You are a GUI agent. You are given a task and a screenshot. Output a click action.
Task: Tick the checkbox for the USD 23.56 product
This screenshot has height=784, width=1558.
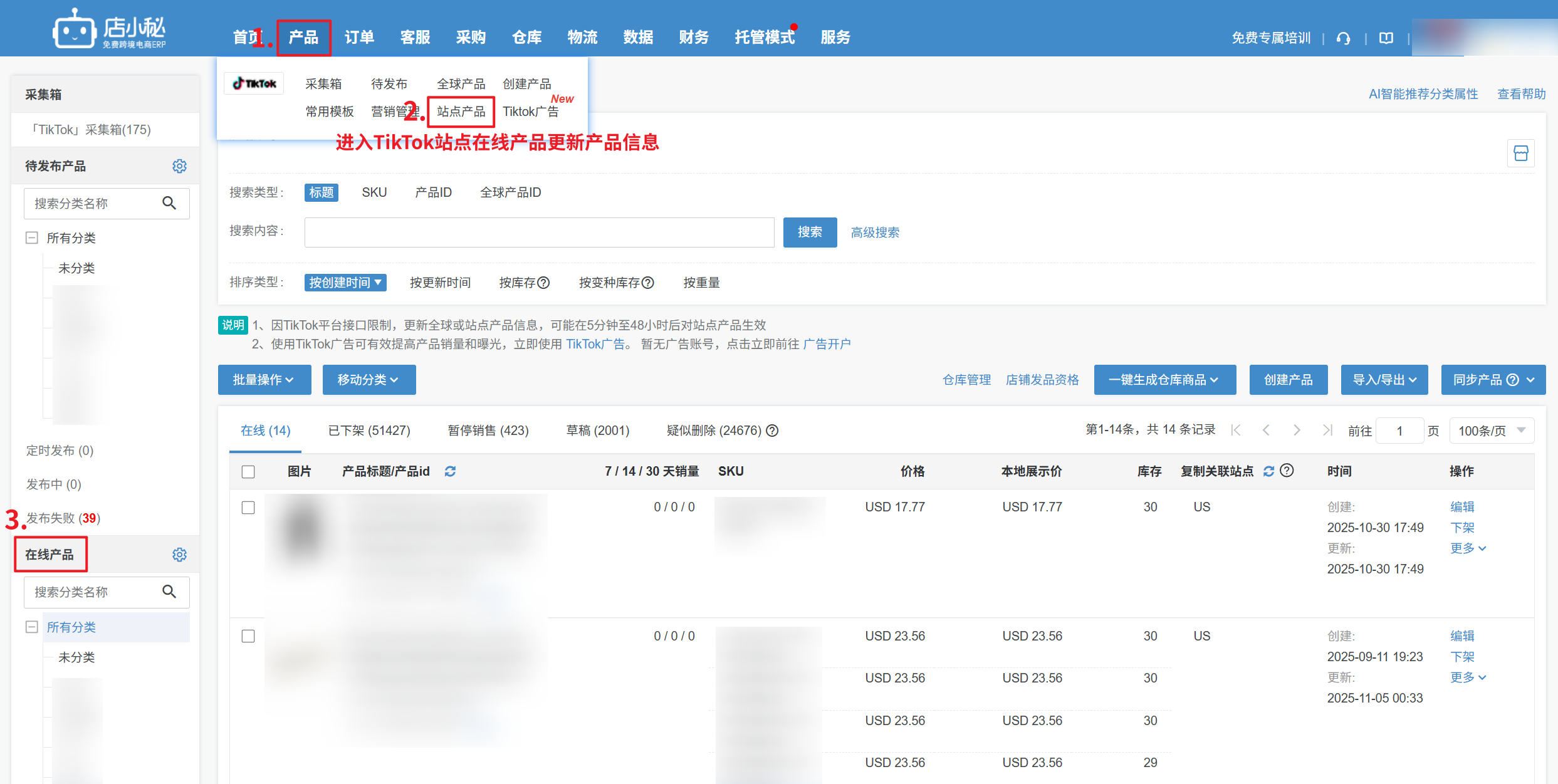point(248,636)
